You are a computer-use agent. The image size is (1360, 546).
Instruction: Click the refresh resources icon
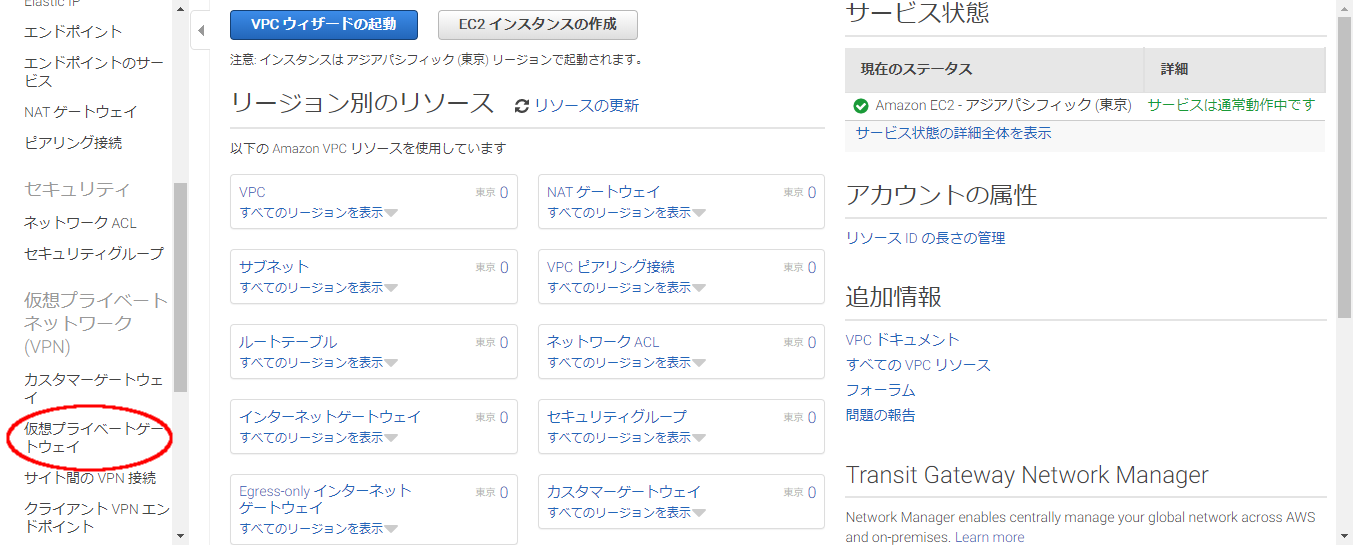click(x=522, y=106)
